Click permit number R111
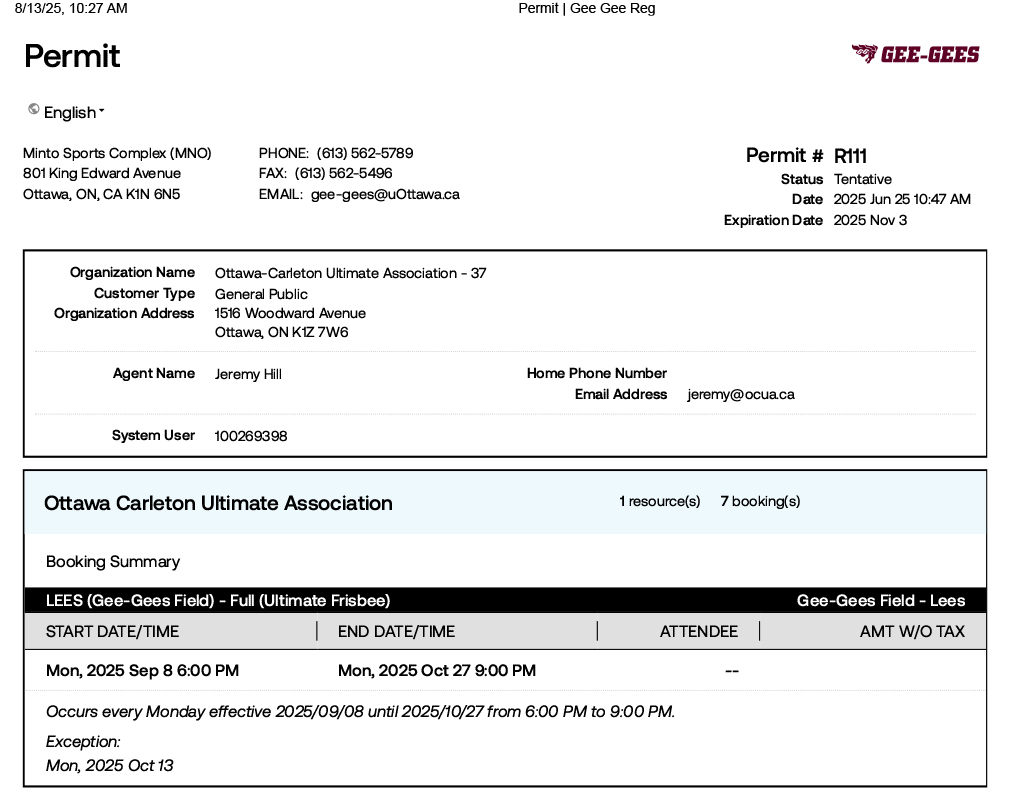This screenshot has height=792, width=1020. coord(850,156)
